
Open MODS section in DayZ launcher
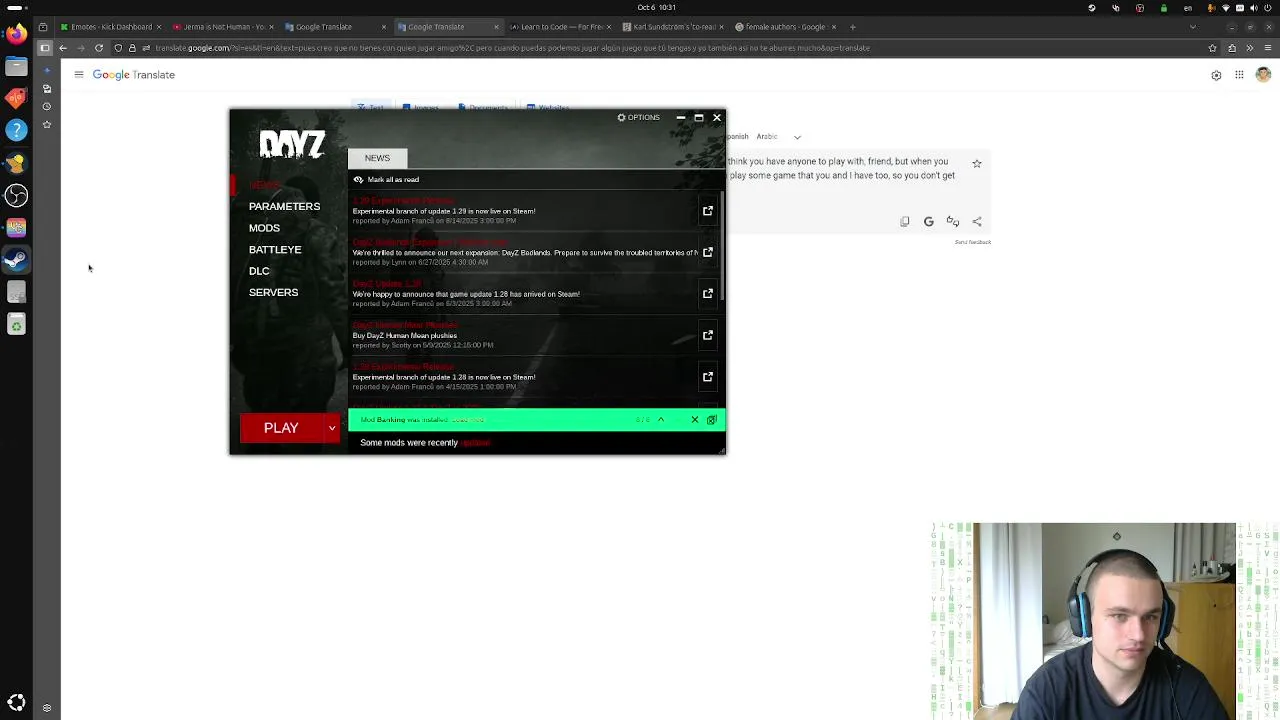[x=264, y=228]
